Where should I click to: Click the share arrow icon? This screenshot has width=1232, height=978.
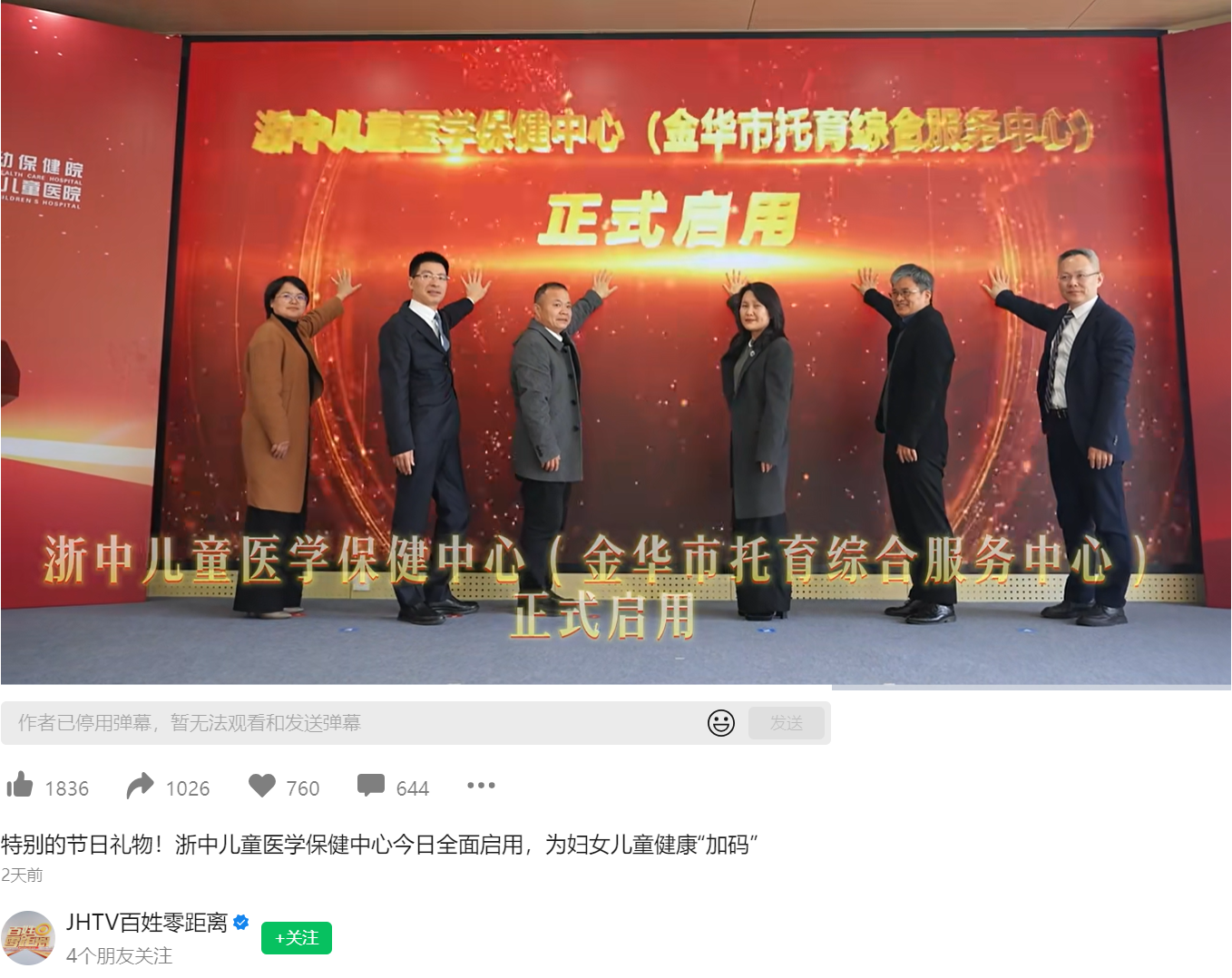tap(140, 786)
